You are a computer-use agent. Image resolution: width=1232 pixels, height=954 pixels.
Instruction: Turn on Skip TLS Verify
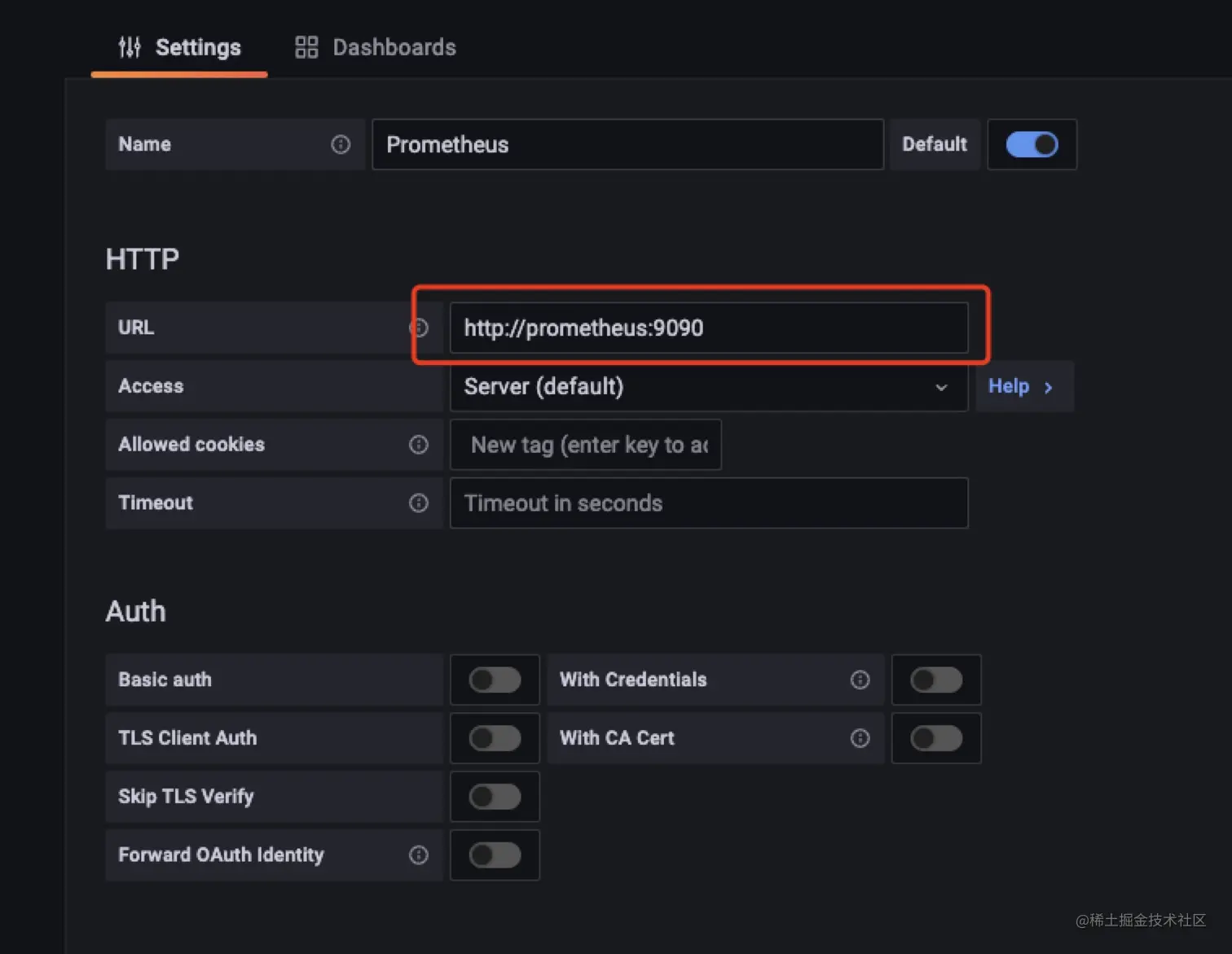tap(495, 796)
